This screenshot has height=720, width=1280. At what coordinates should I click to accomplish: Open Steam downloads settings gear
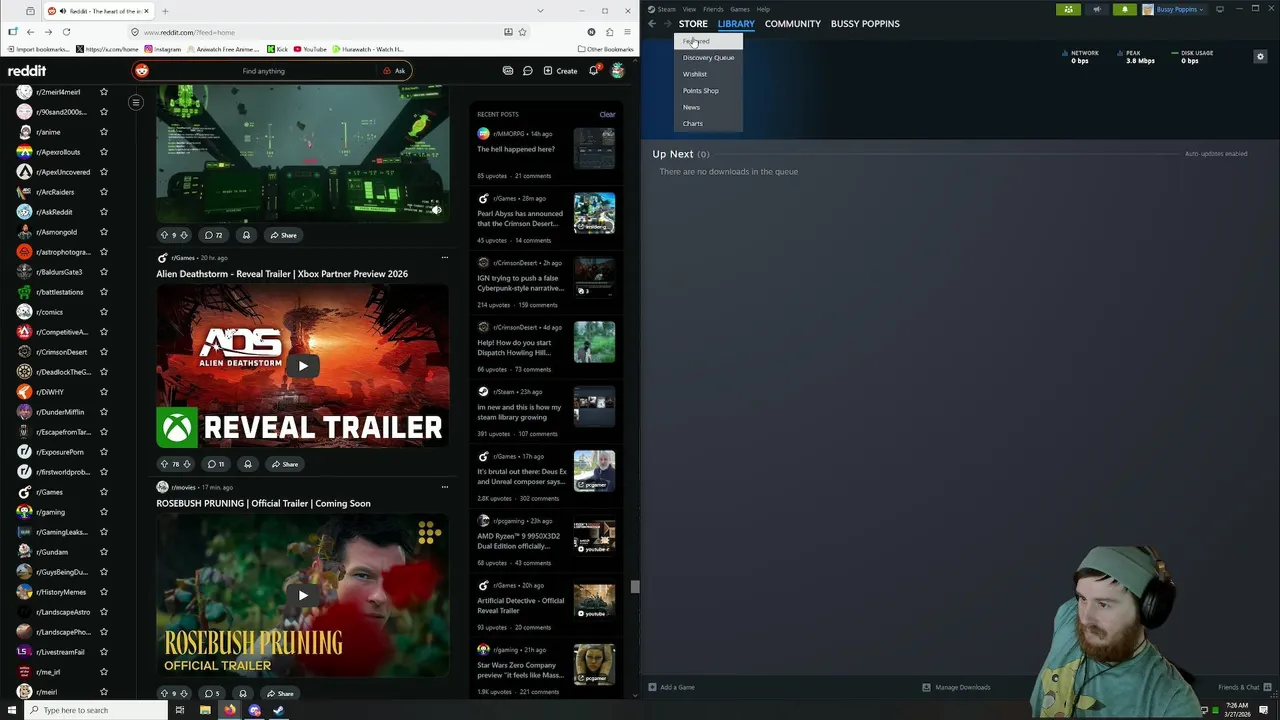pyautogui.click(x=1260, y=57)
